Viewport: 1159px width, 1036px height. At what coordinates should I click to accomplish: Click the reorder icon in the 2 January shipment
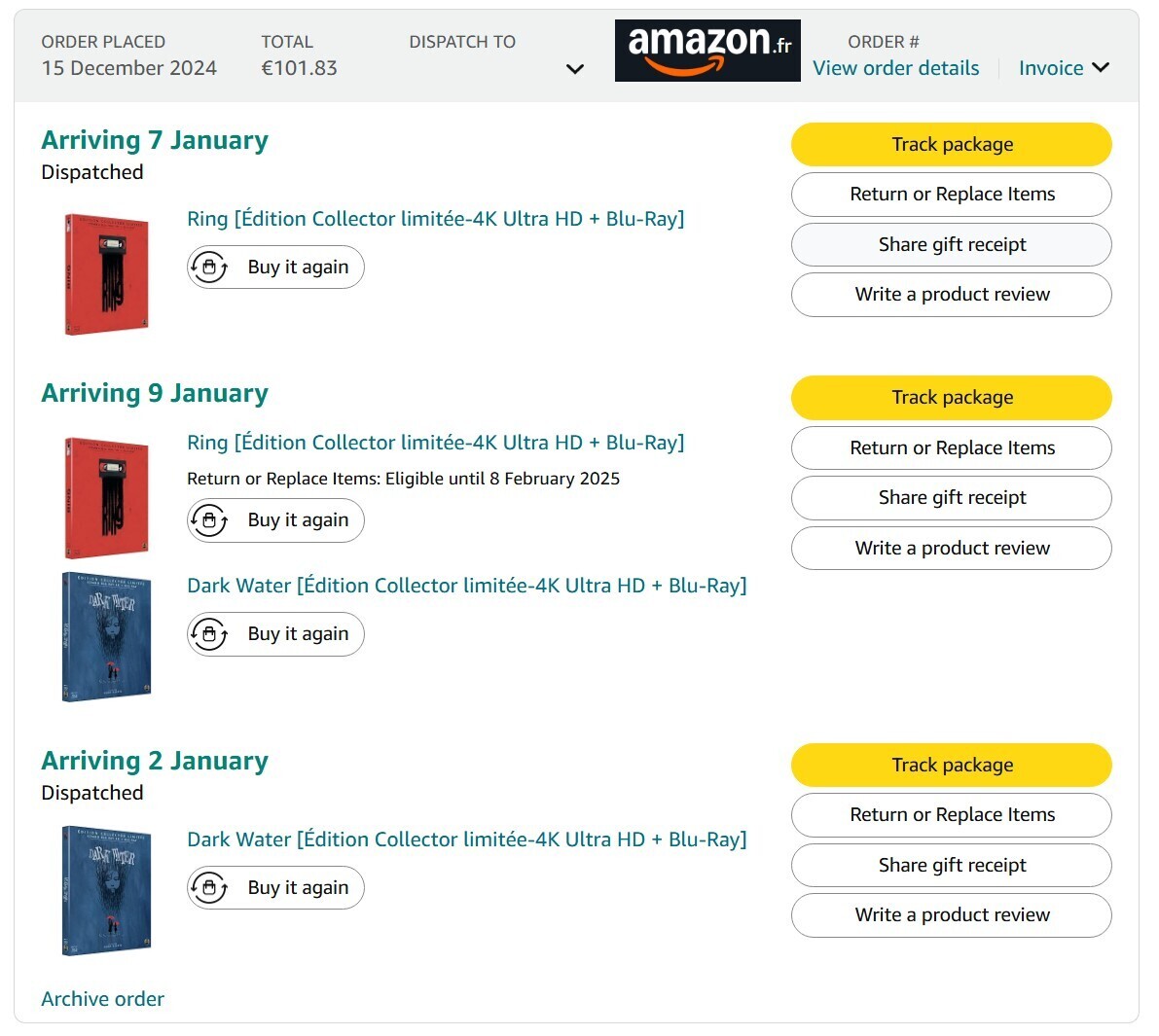210,887
